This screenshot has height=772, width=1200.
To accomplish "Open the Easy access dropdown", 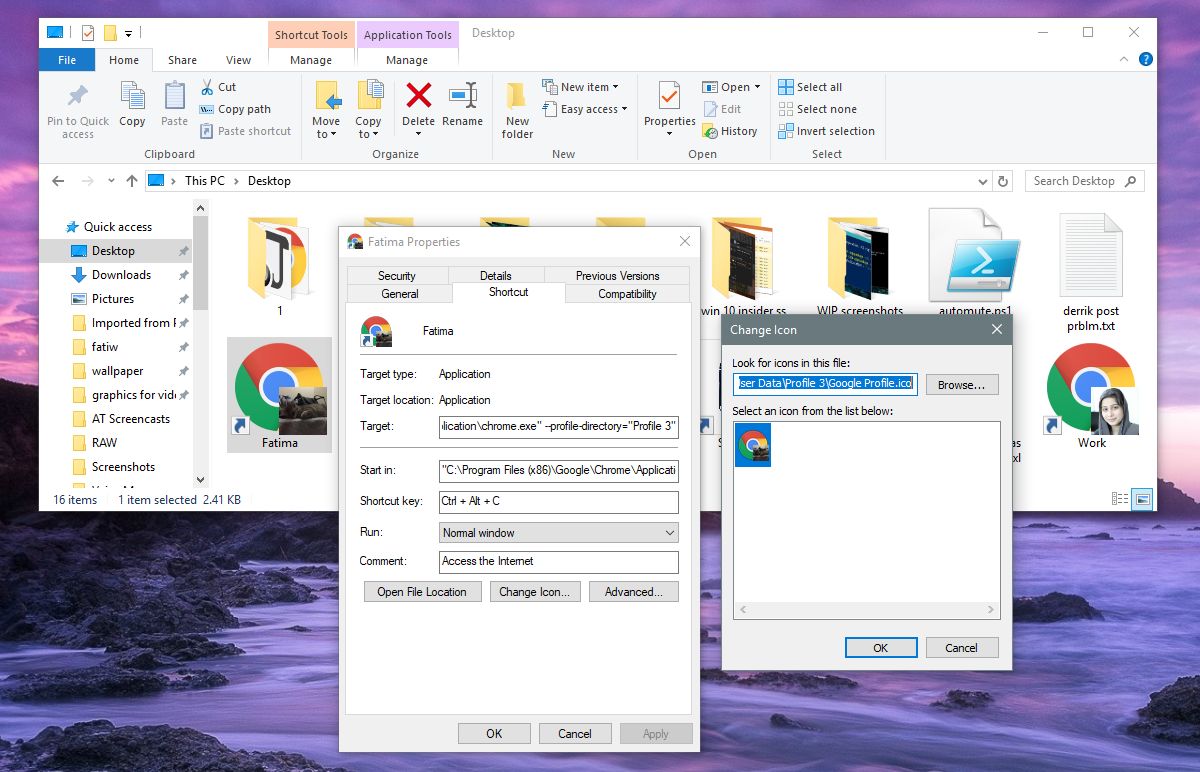I will coord(585,109).
